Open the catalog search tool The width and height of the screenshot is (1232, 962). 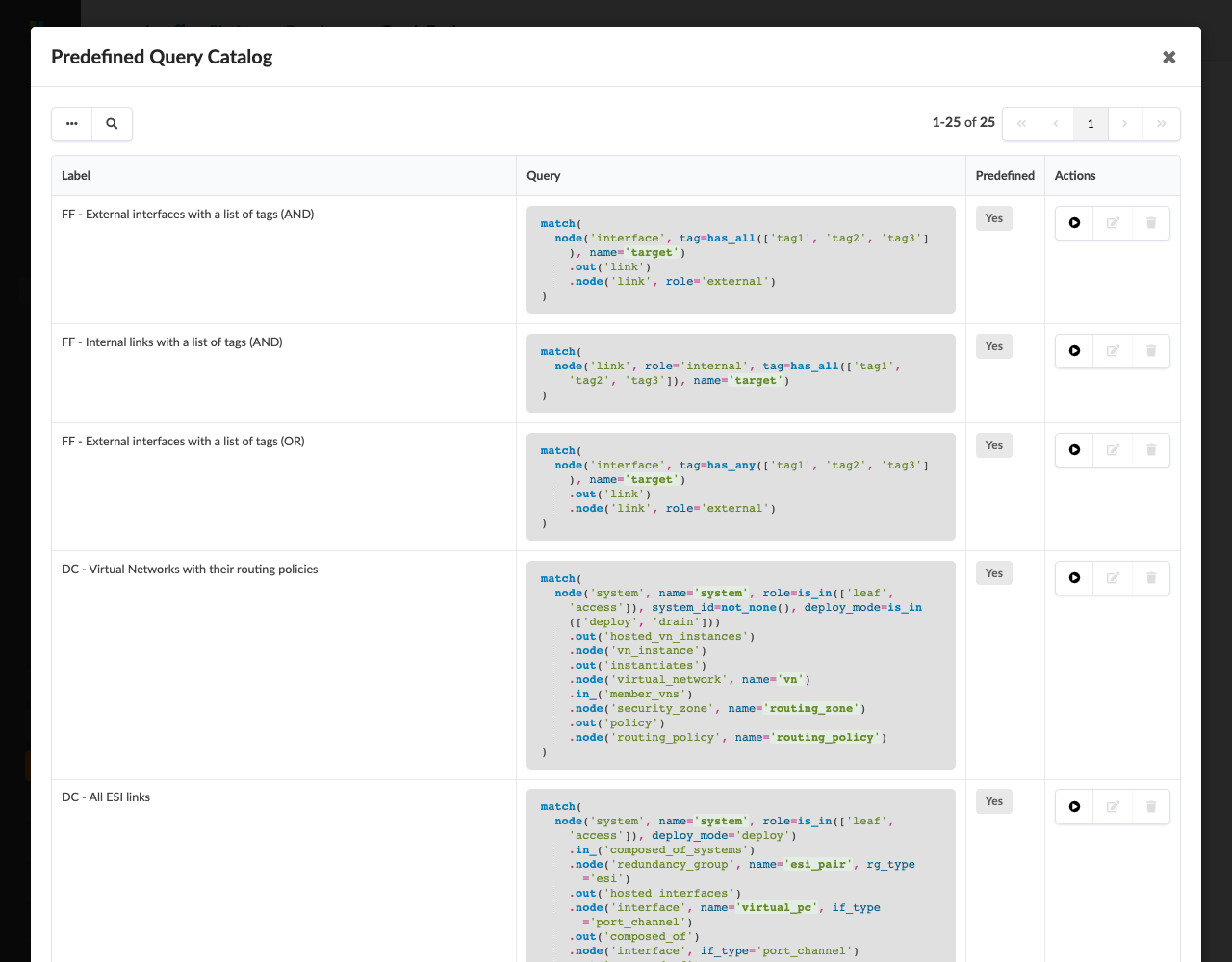tap(112, 124)
